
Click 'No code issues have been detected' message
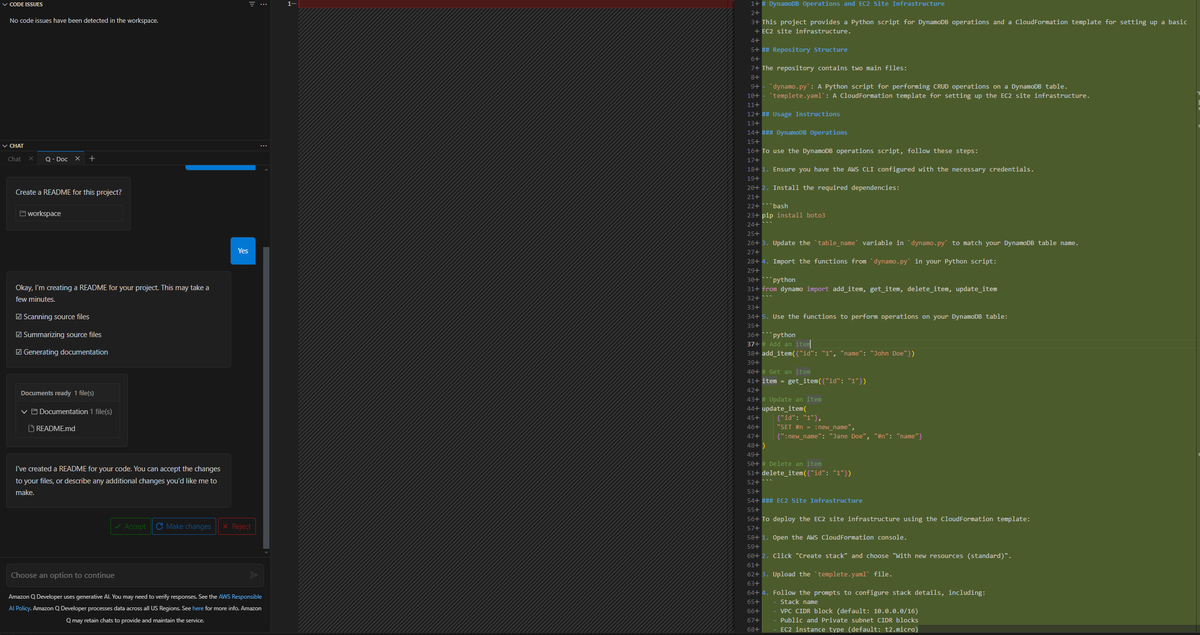click(x=83, y=20)
